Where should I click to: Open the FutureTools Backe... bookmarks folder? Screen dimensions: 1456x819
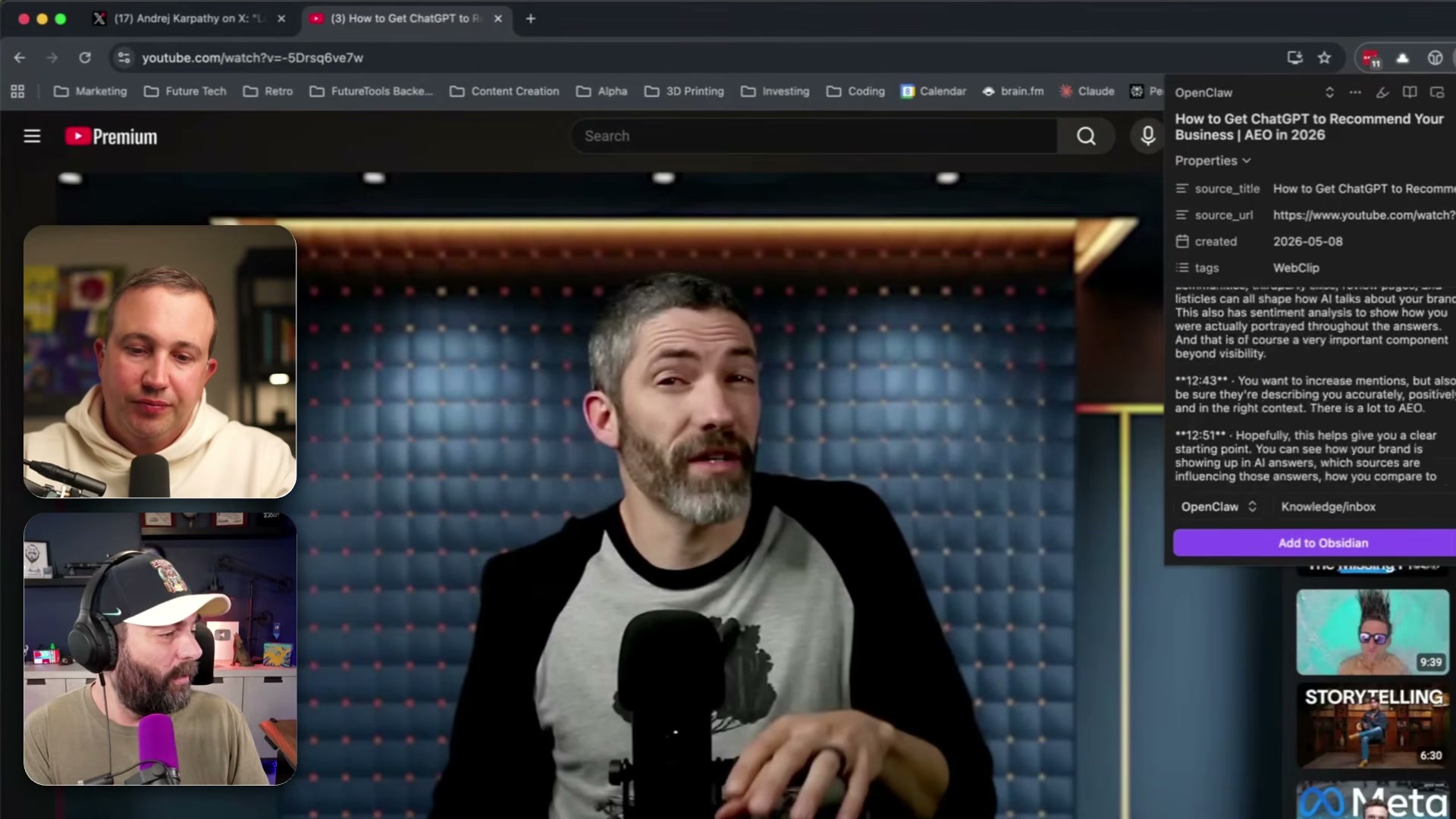pos(371,91)
